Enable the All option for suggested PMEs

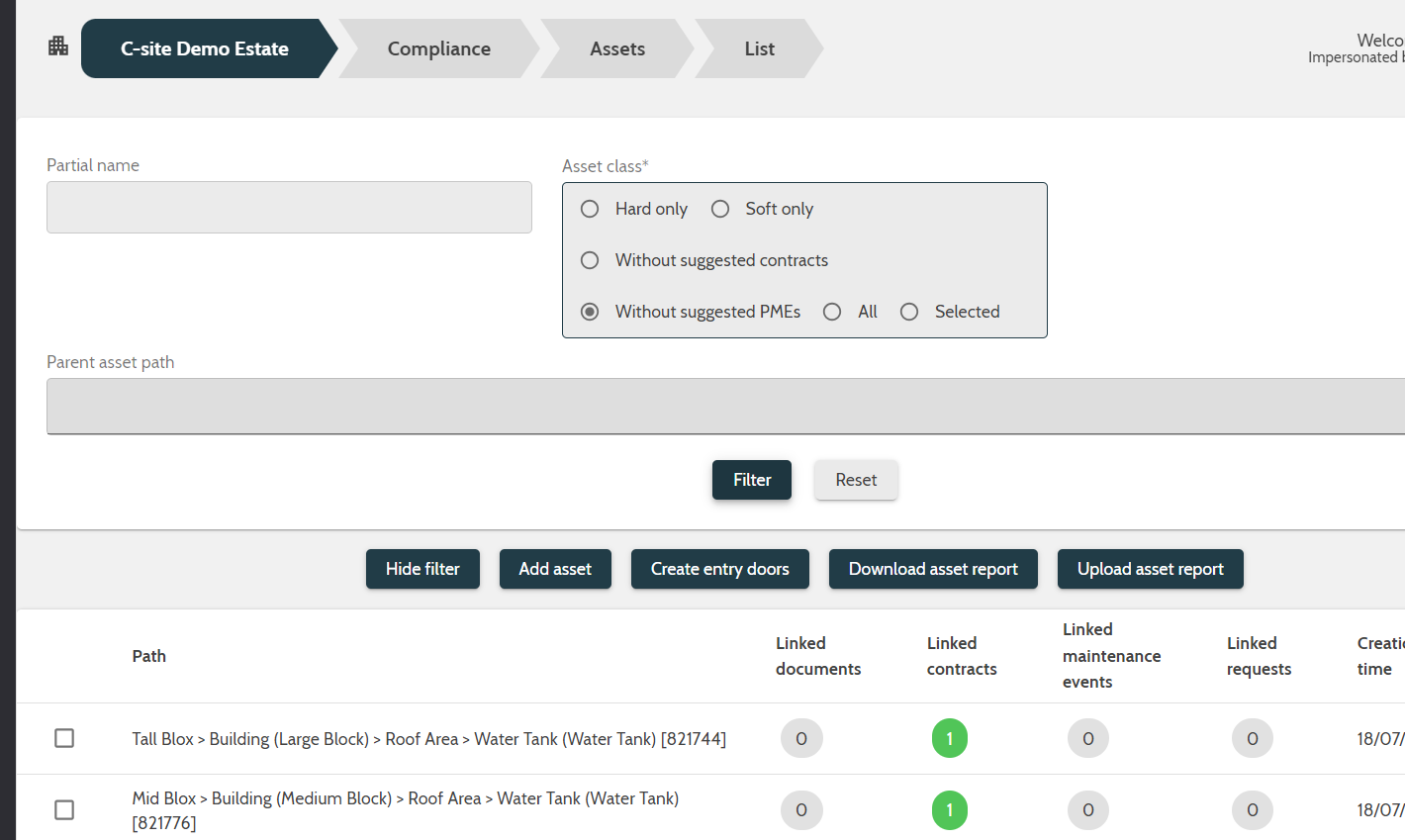click(832, 312)
